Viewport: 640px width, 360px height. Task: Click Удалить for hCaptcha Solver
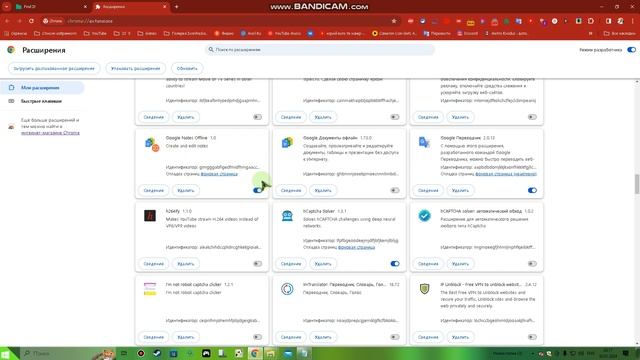tap(323, 264)
